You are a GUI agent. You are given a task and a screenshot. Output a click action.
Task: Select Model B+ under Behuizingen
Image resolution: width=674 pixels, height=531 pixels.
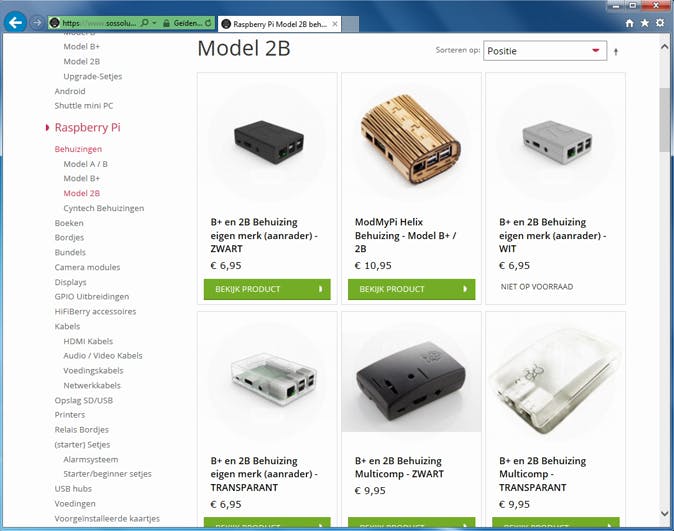coord(82,178)
